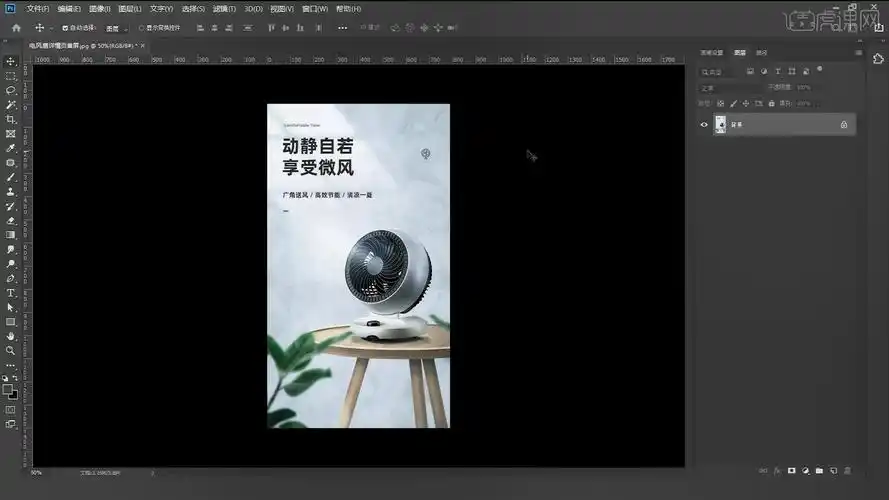This screenshot has width=889, height=500.
Task: Select the Rectangular Marquee tool
Action: click(x=11, y=76)
